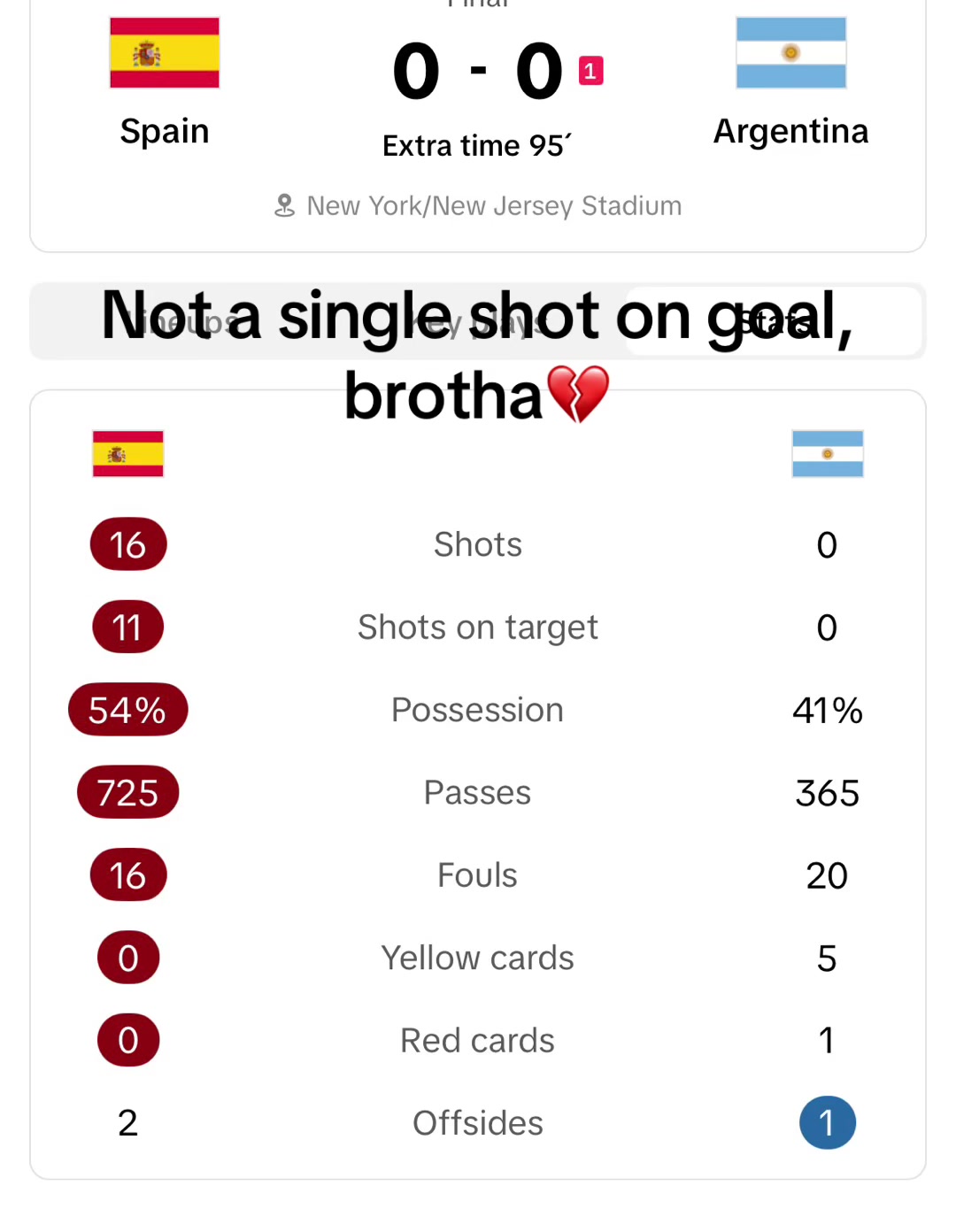Tap the red card indicator beside the score
This screenshot has width=956, height=1232.
pos(590,71)
